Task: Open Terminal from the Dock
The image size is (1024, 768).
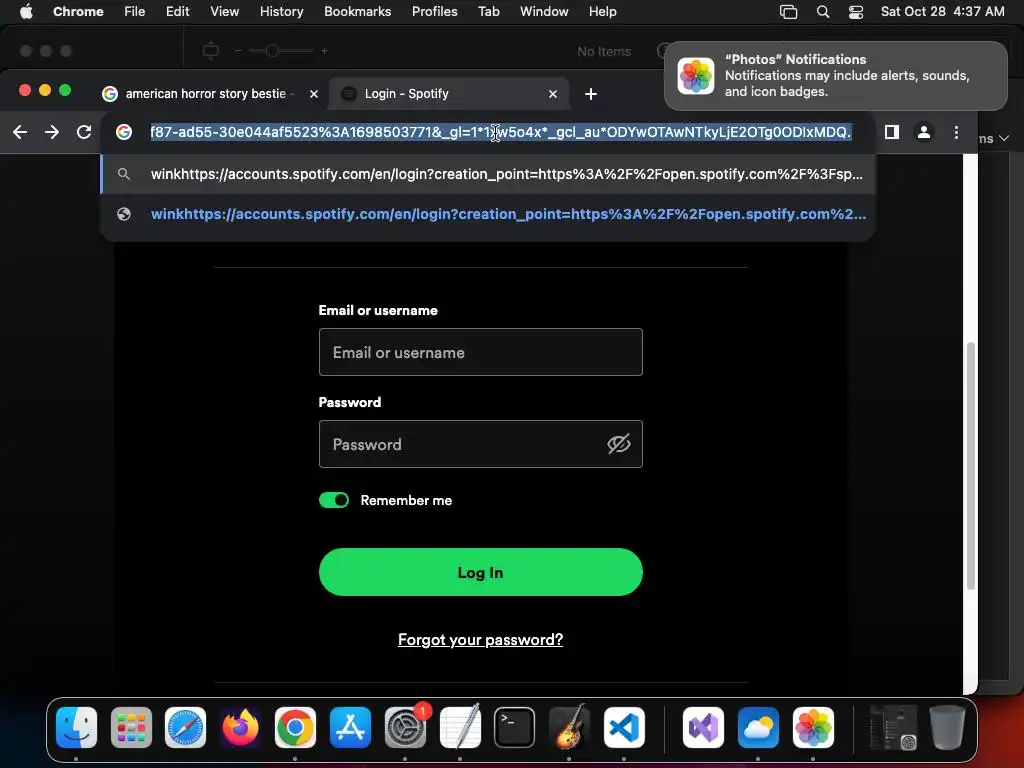Action: point(515,728)
